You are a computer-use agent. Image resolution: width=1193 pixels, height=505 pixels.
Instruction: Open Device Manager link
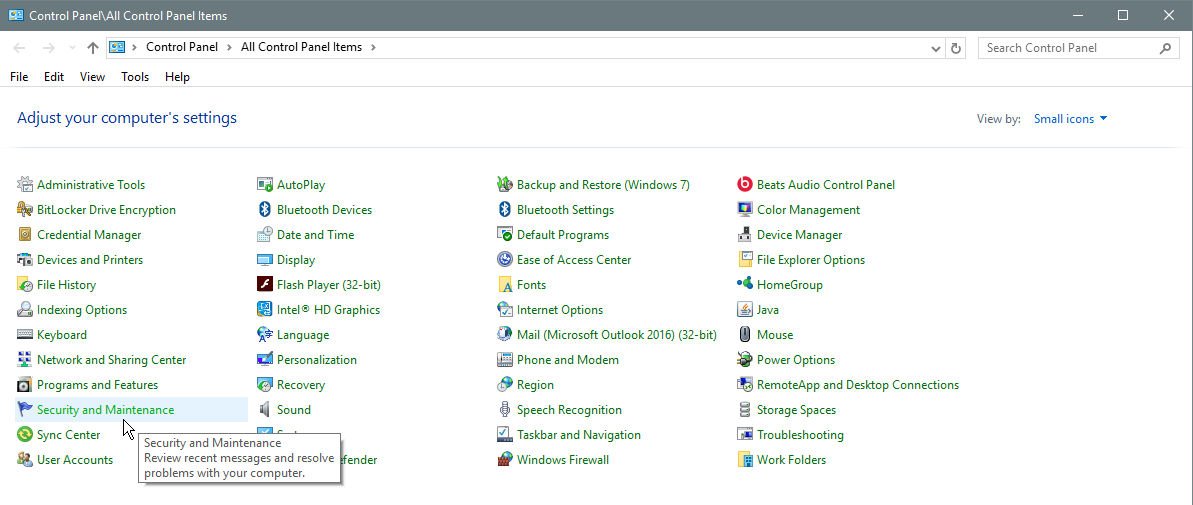pyautogui.click(x=800, y=235)
